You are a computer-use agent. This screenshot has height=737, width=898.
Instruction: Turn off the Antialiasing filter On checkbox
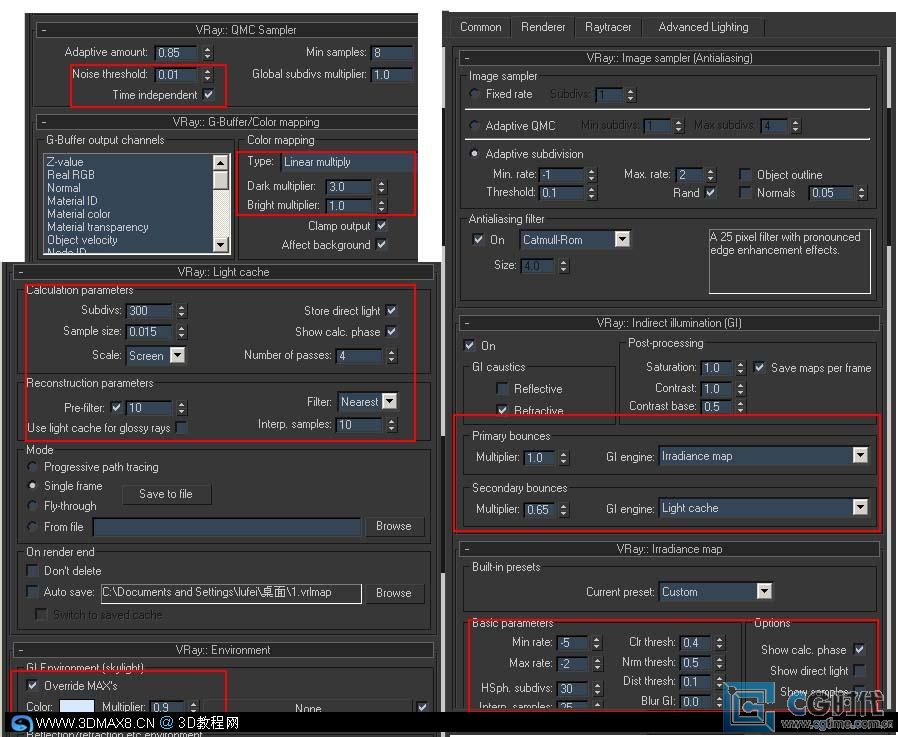(x=478, y=239)
